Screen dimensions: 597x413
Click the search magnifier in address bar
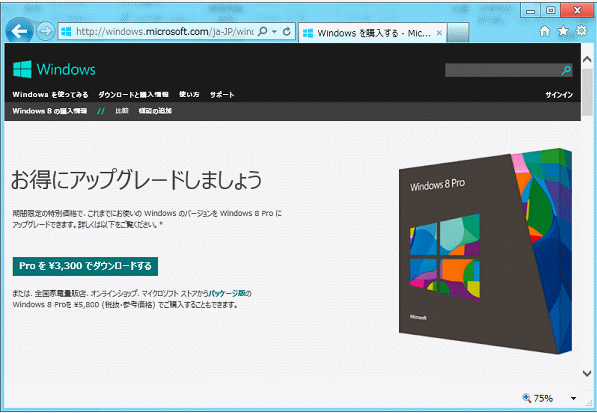click(262, 32)
